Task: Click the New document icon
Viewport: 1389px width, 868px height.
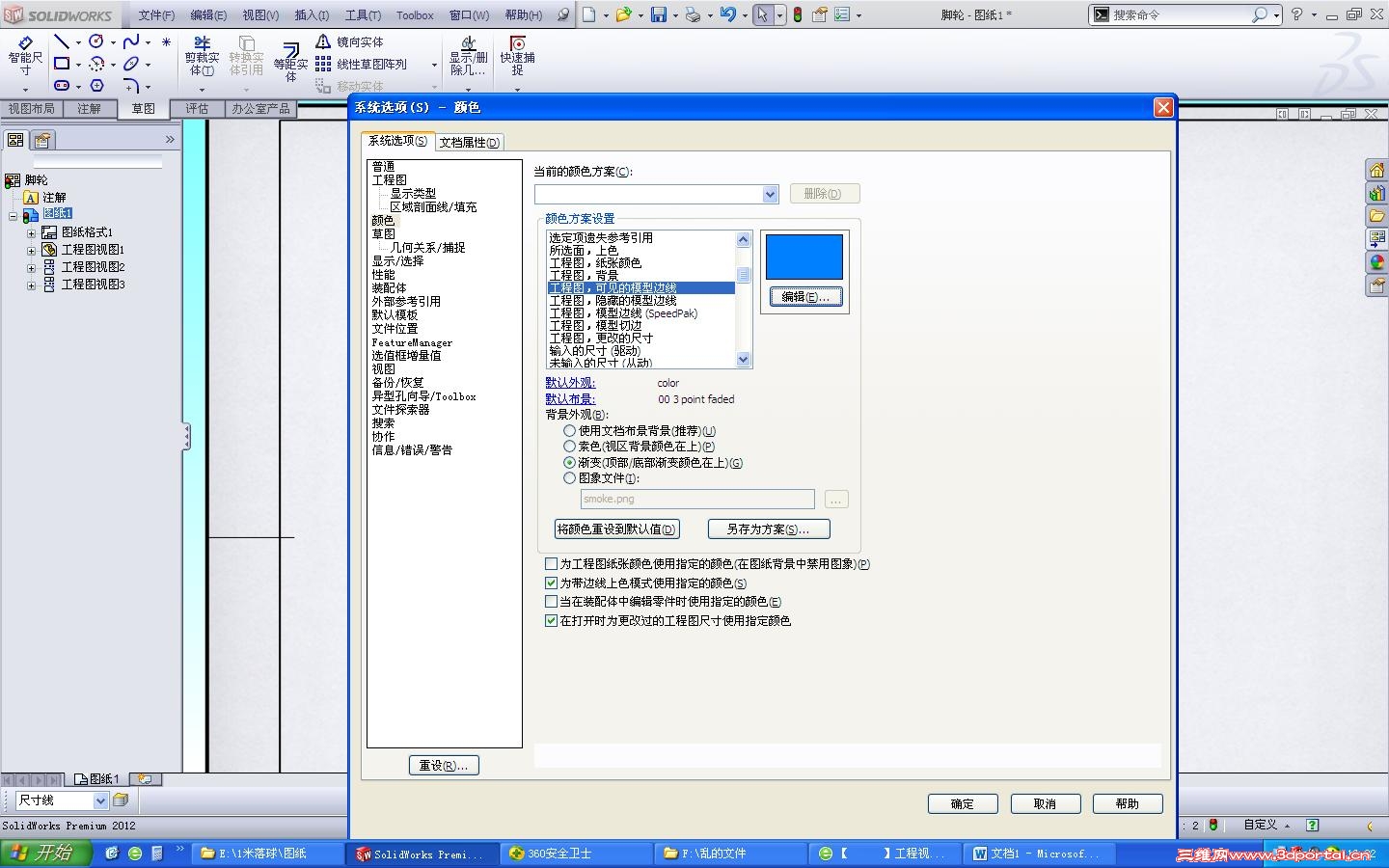Action: [588, 14]
